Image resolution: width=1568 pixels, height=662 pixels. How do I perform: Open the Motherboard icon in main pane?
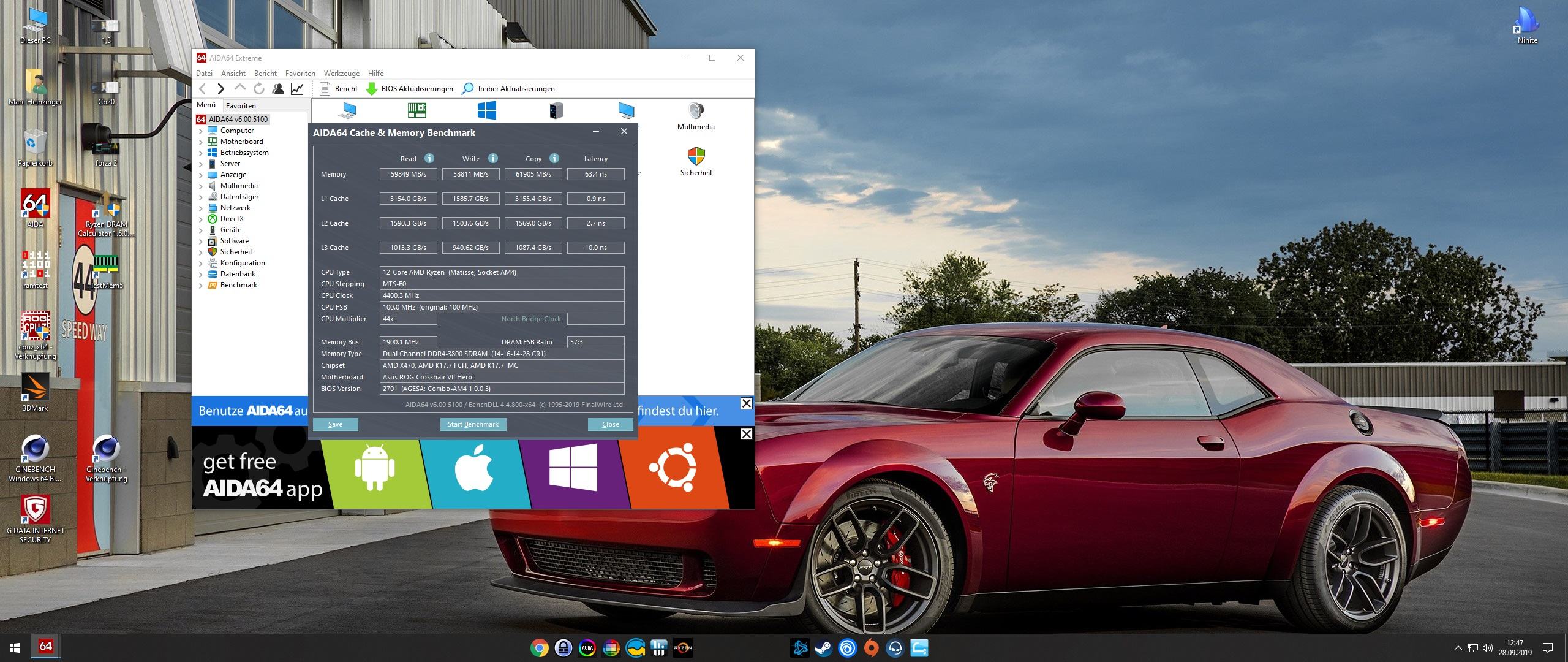(417, 110)
